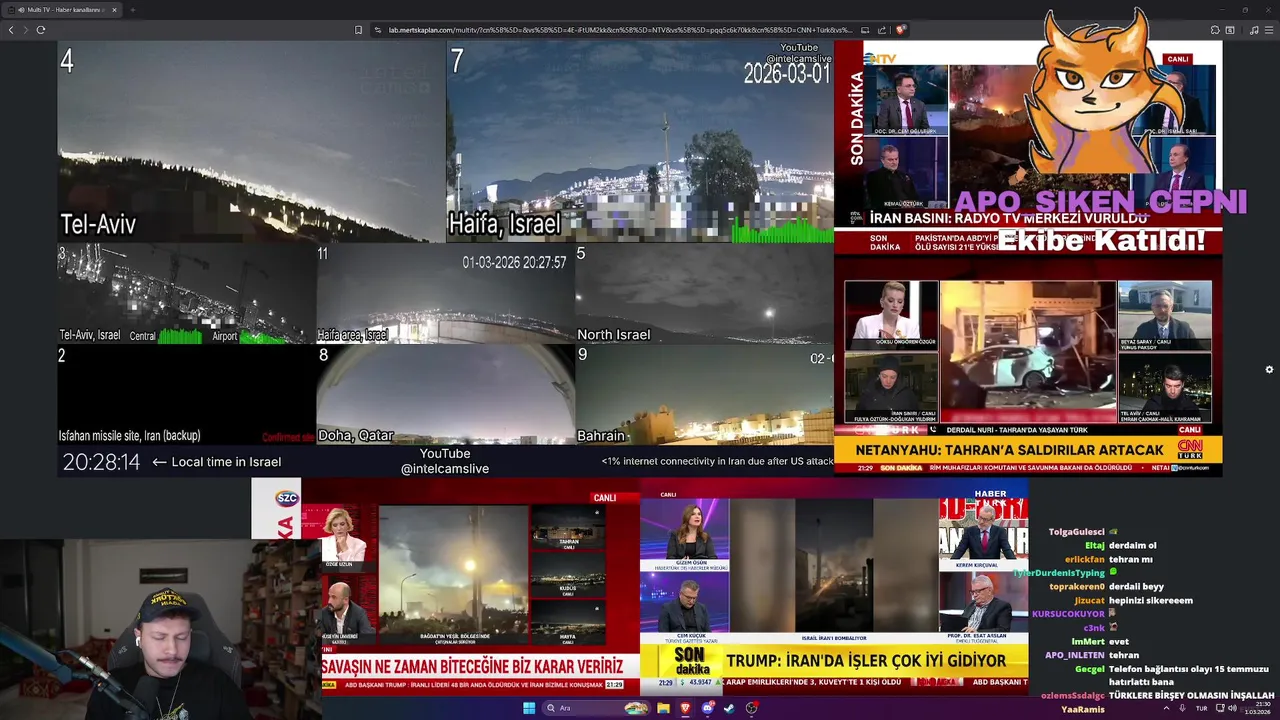Reload the page with the refresh icon
The image size is (1280, 720).
[41, 30]
